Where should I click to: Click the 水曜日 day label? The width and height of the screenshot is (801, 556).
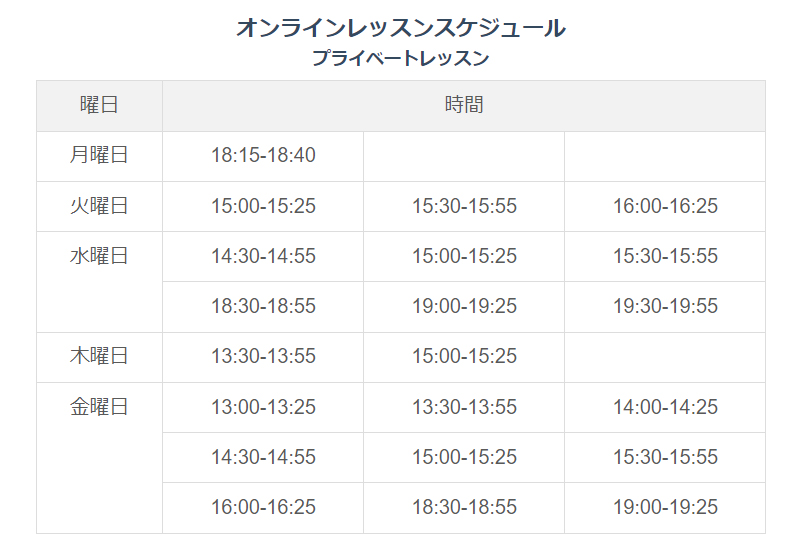tap(99, 256)
